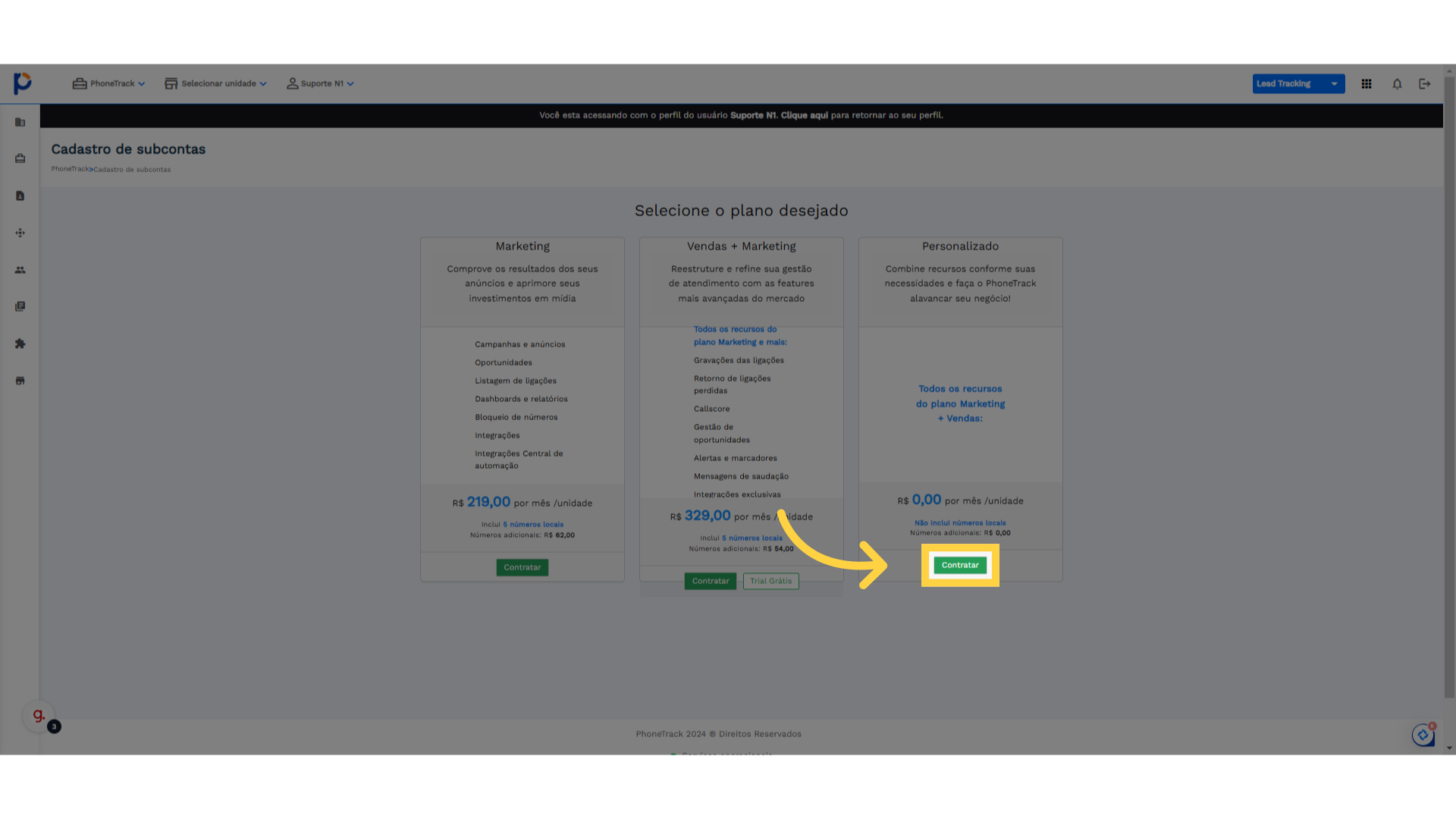Click the 219,00 price value
The image size is (1456, 819).
coord(488,502)
